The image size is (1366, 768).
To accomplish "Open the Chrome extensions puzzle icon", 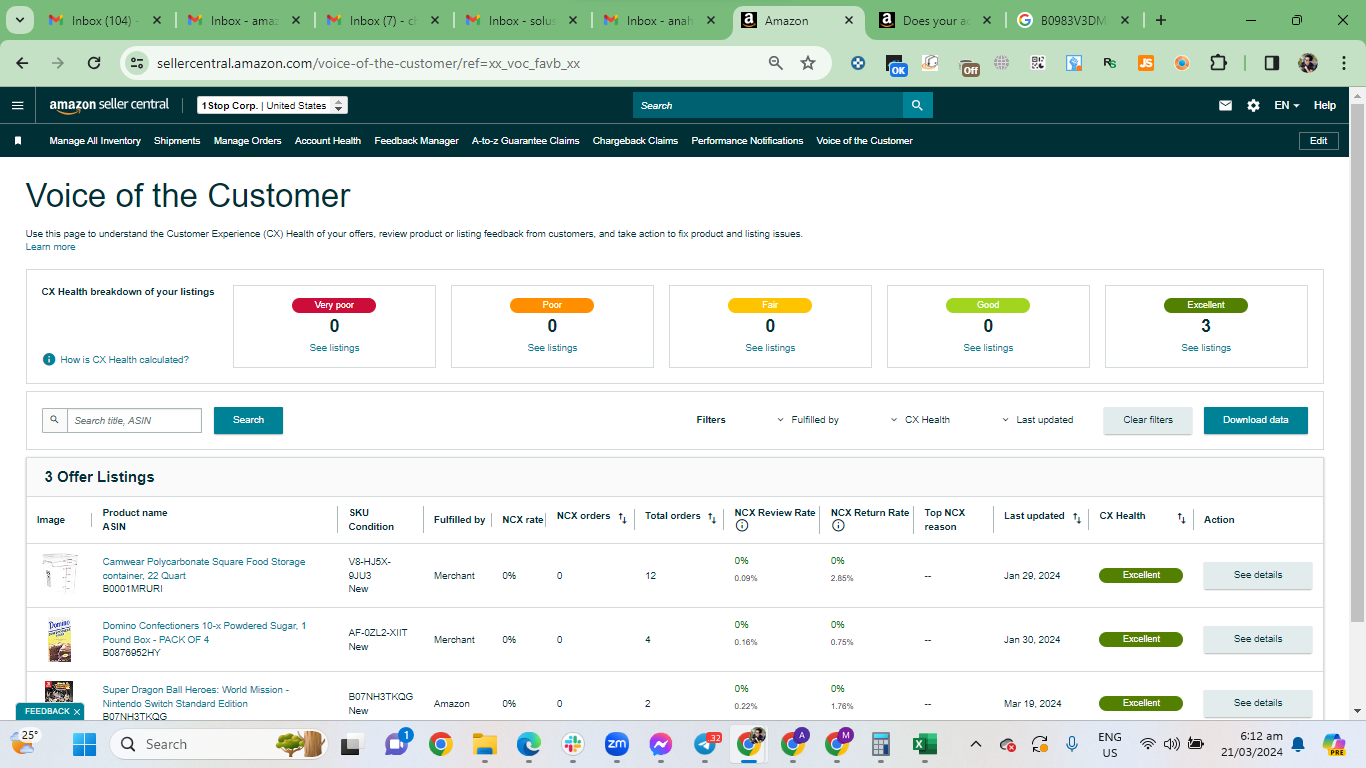I will [x=1218, y=63].
